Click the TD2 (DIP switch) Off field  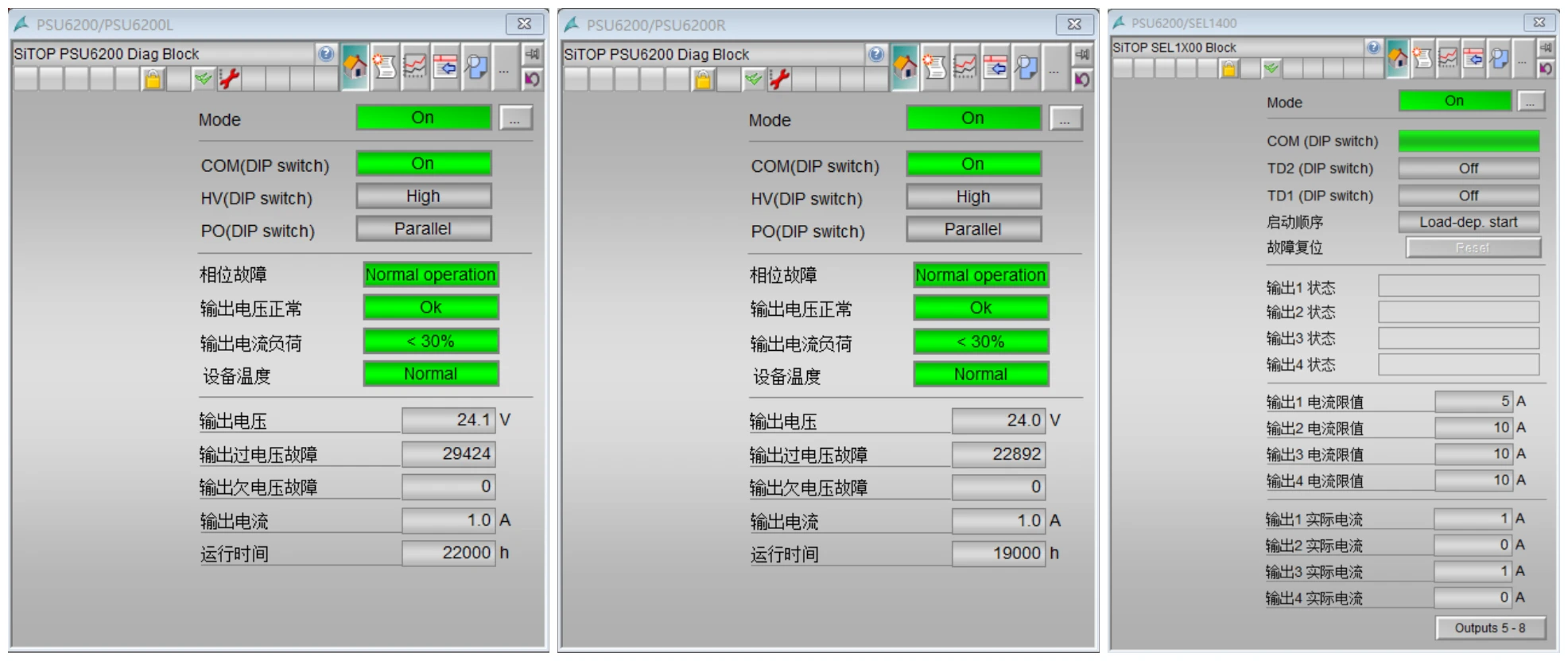[x=1468, y=169]
